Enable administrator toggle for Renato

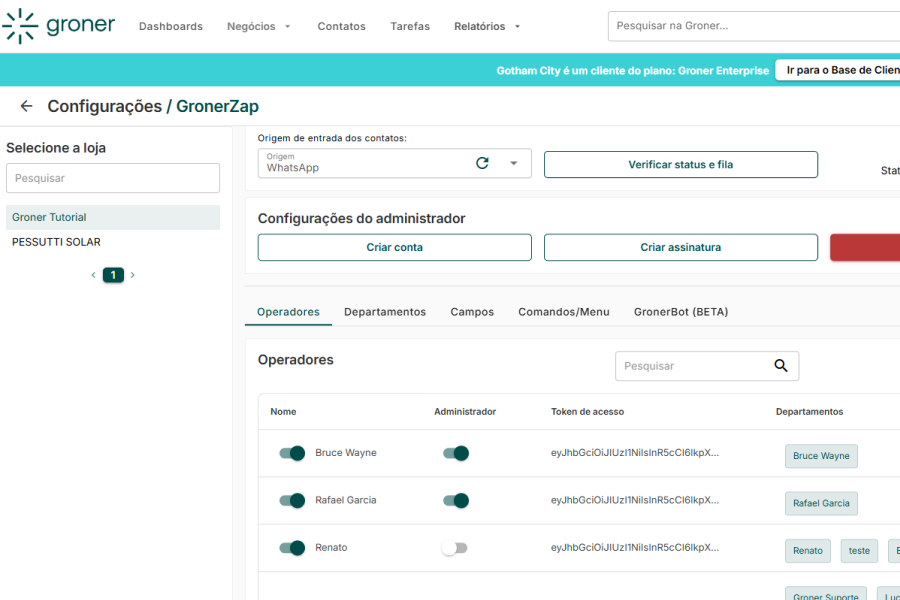(x=455, y=548)
